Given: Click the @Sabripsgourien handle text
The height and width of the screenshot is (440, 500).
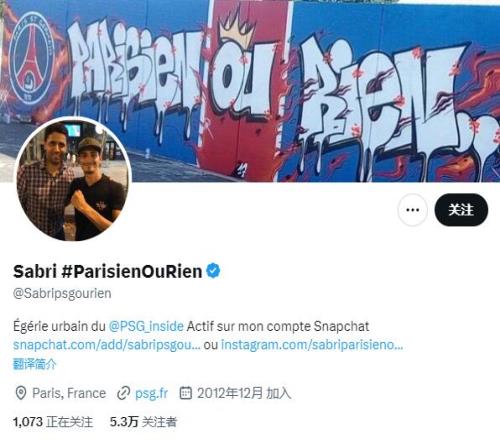Looking at the screenshot, I should click(x=62, y=294).
